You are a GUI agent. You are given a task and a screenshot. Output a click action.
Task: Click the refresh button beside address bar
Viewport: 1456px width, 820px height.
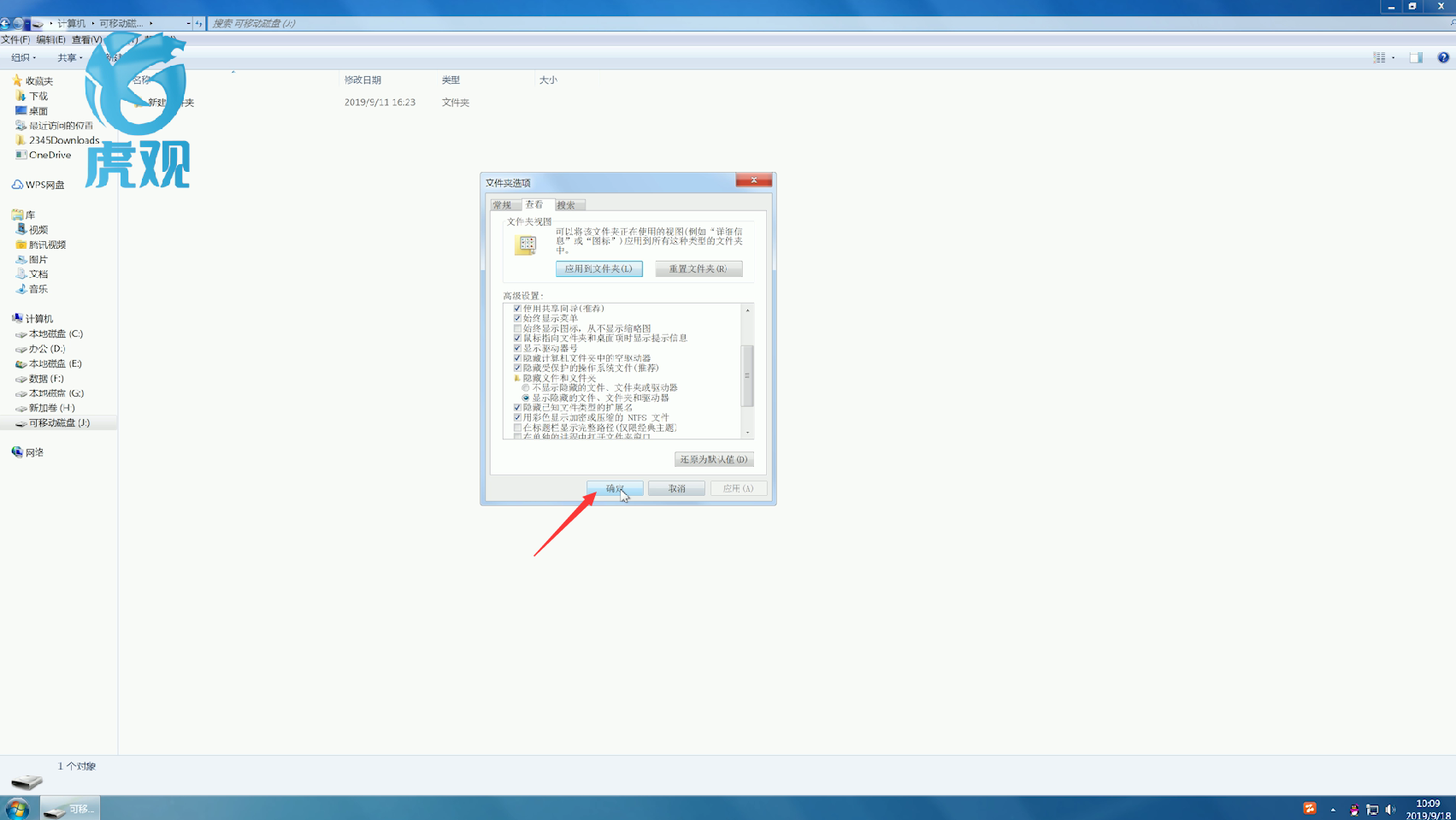[x=198, y=23]
